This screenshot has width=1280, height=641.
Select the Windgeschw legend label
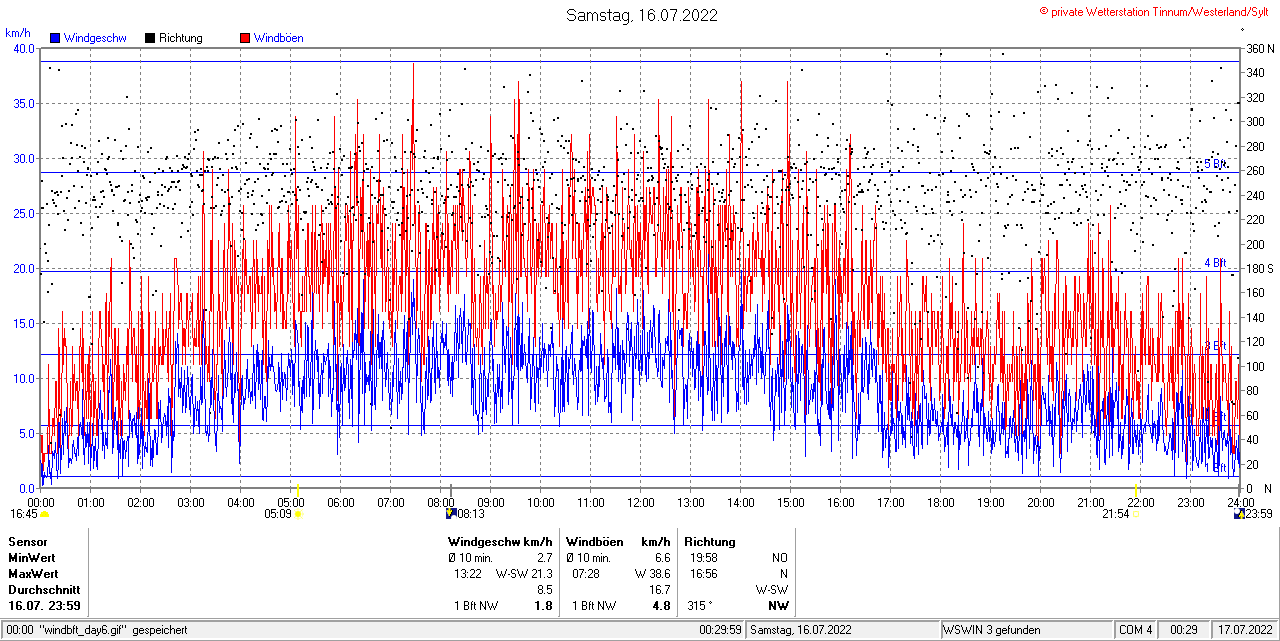point(94,38)
